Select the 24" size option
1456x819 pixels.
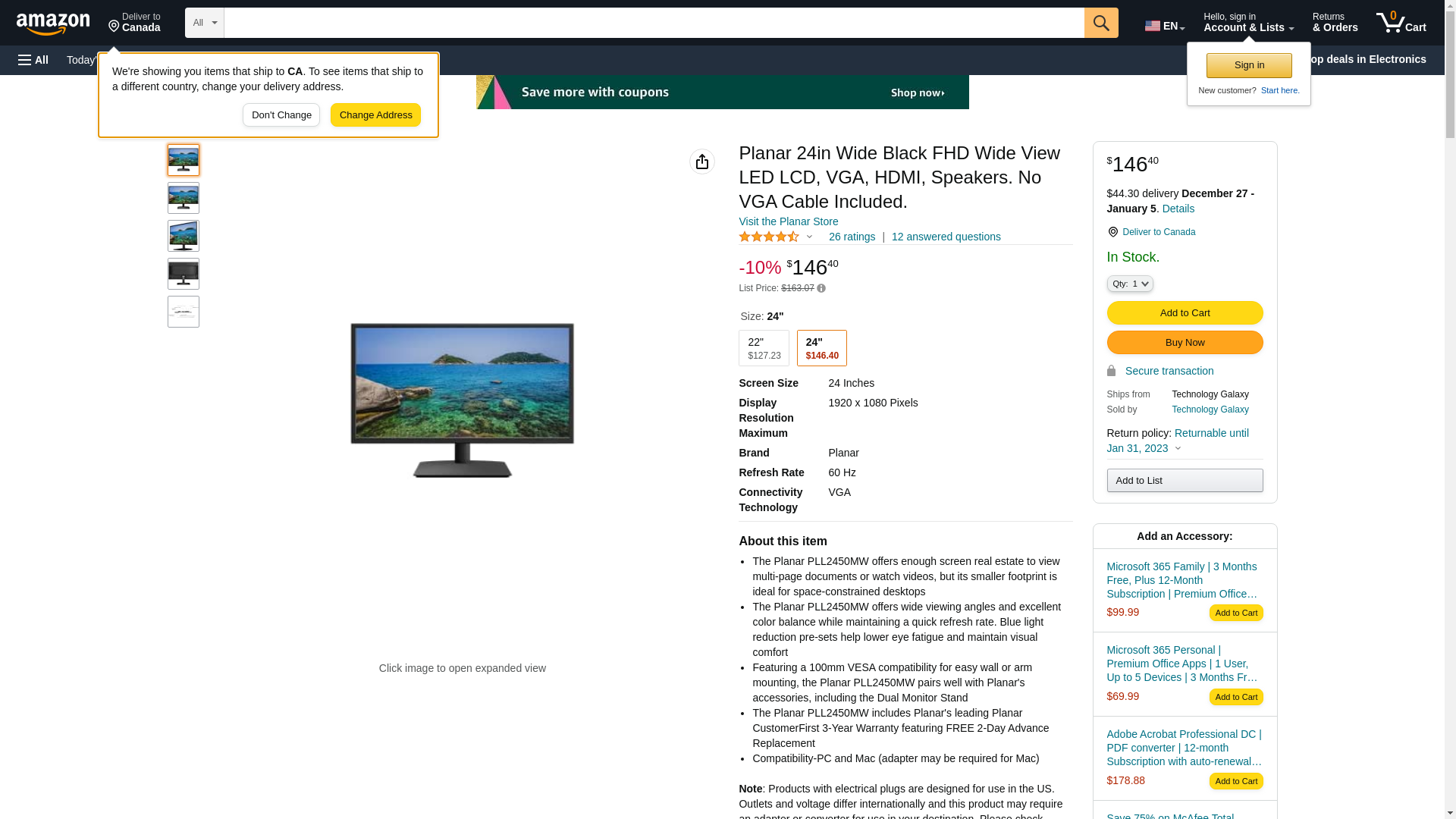tap(822, 348)
